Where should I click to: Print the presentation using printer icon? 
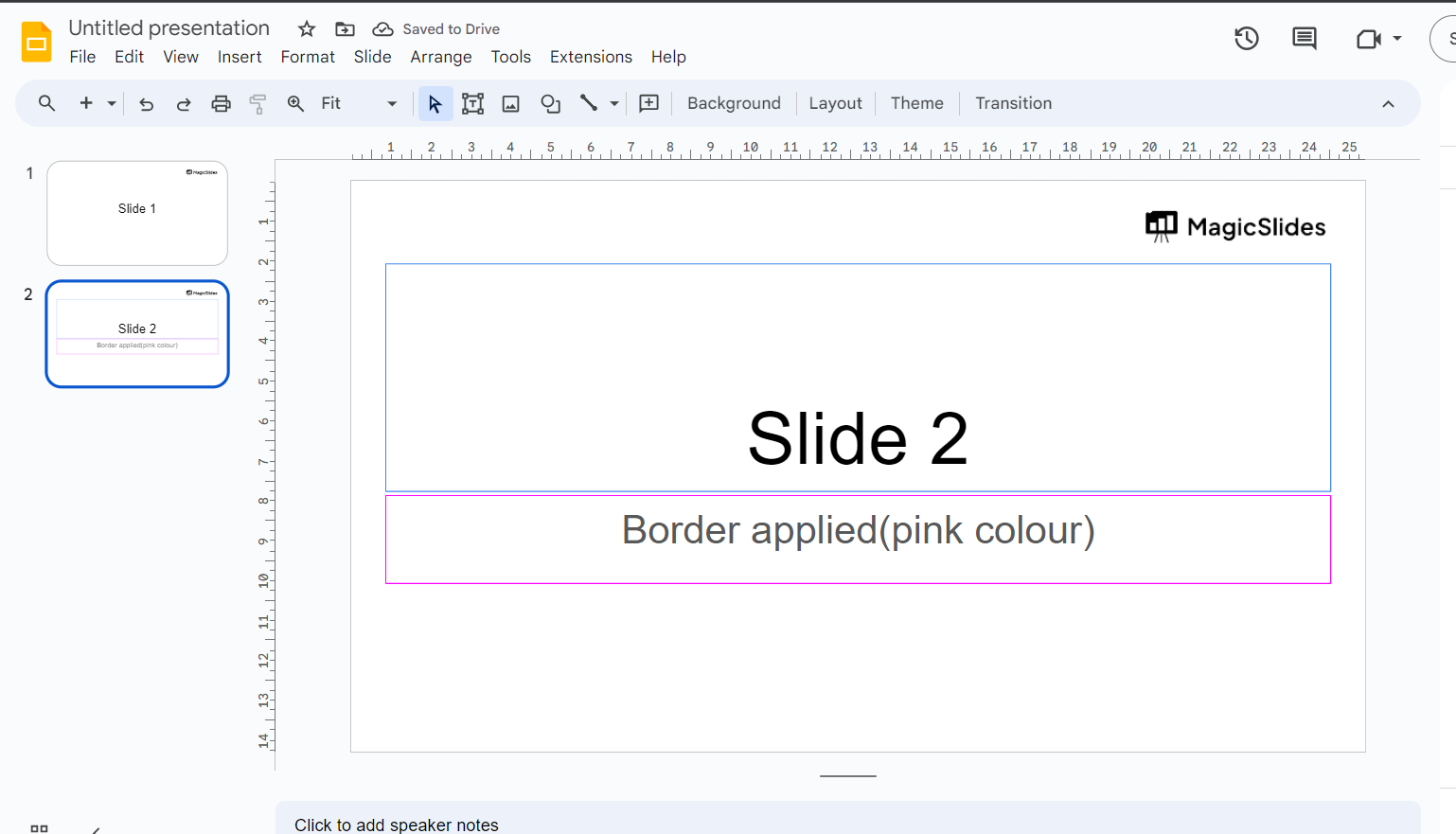tap(221, 104)
